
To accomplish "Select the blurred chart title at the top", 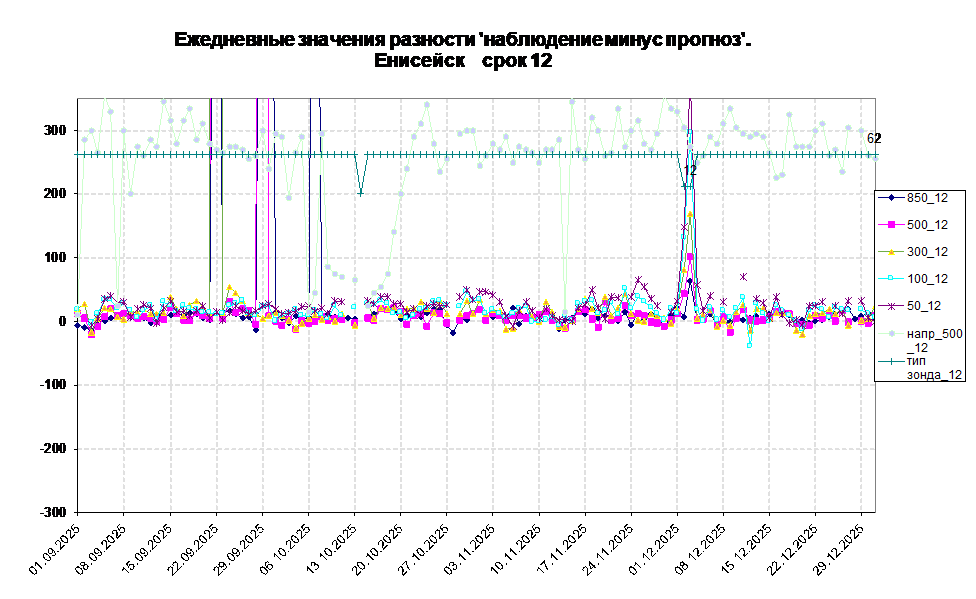I will [x=460, y=50].
